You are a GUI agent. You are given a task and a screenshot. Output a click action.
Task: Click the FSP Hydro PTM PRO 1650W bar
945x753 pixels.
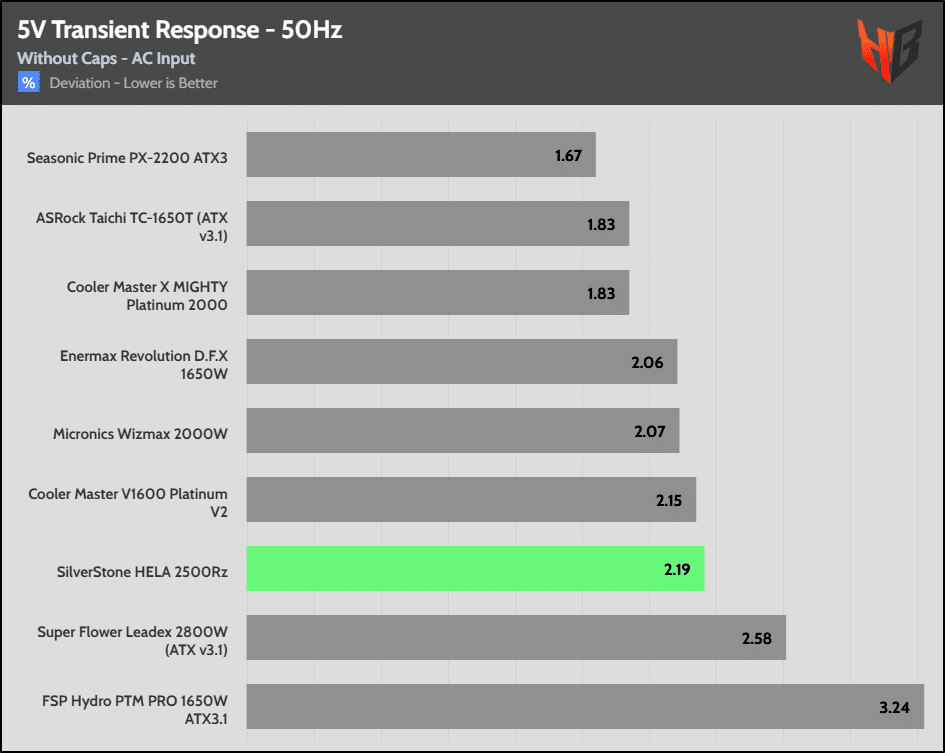point(584,707)
